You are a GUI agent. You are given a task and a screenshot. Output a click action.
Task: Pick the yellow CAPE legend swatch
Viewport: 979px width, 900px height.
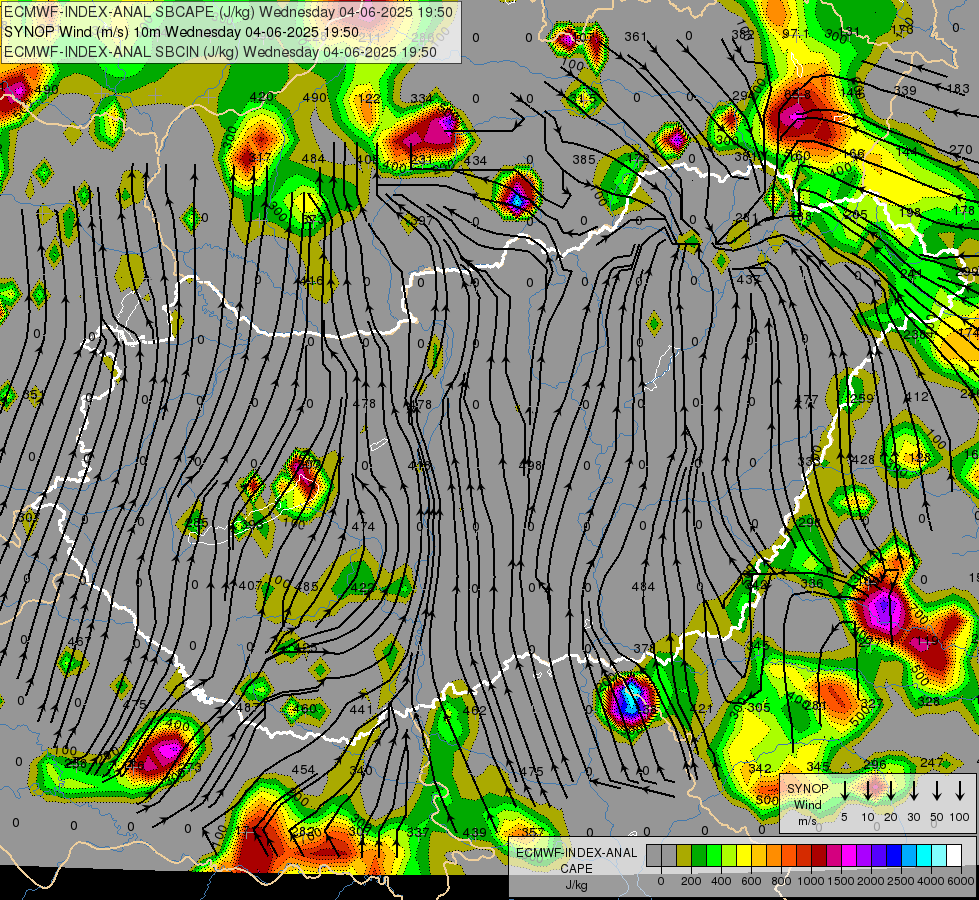click(744, 856)
